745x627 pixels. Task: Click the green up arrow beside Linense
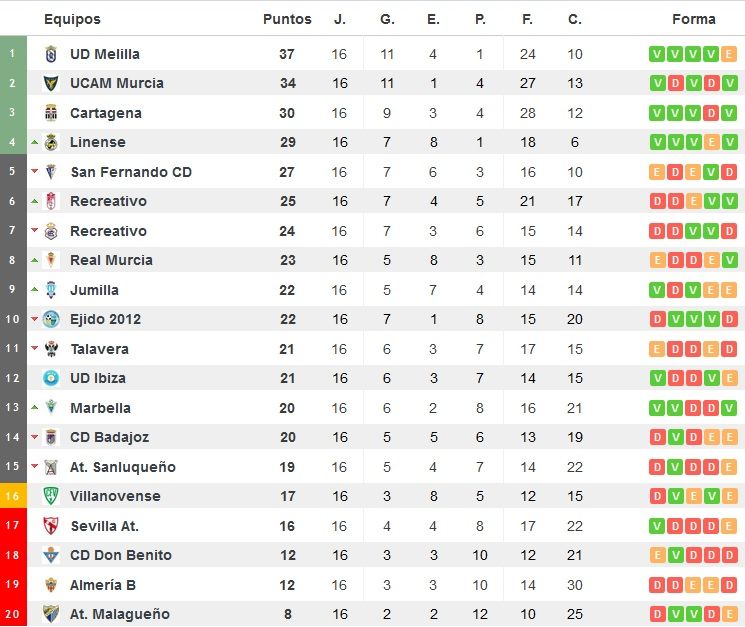click(x=34, y=142)
